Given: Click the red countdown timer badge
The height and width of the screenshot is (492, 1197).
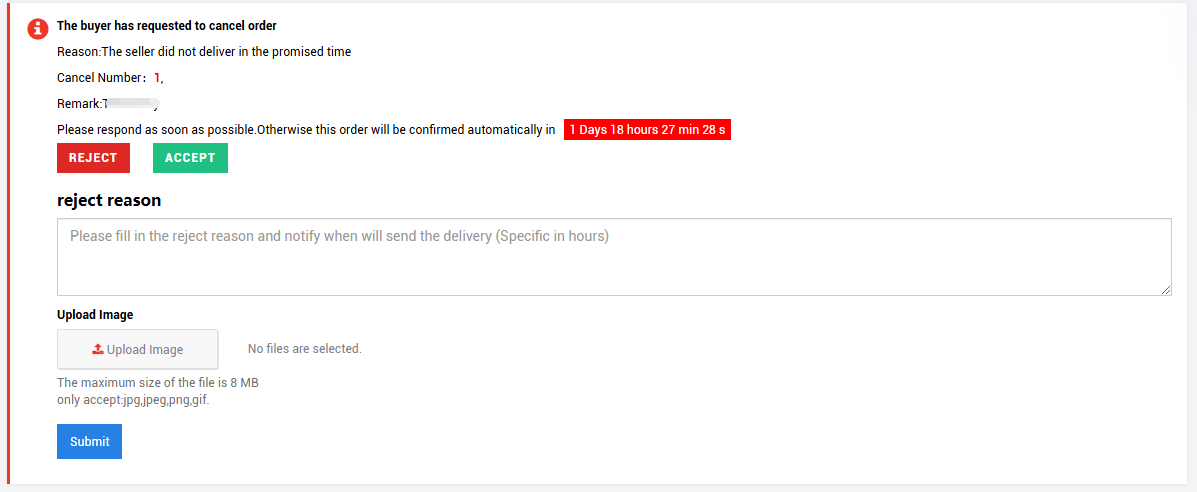Looking at the screenshot, I should click(647, 130).
